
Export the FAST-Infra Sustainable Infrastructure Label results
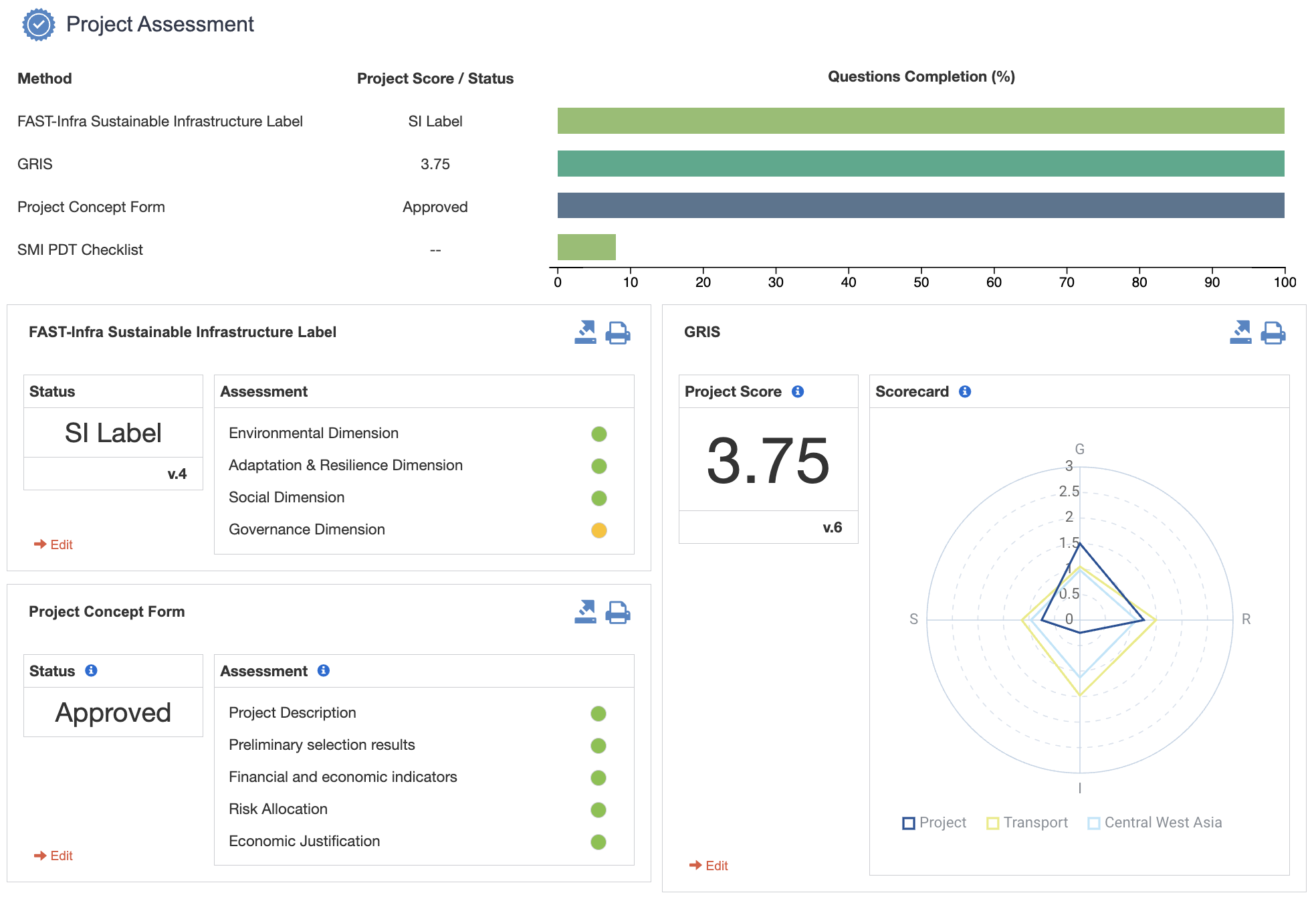click(586, 332)
